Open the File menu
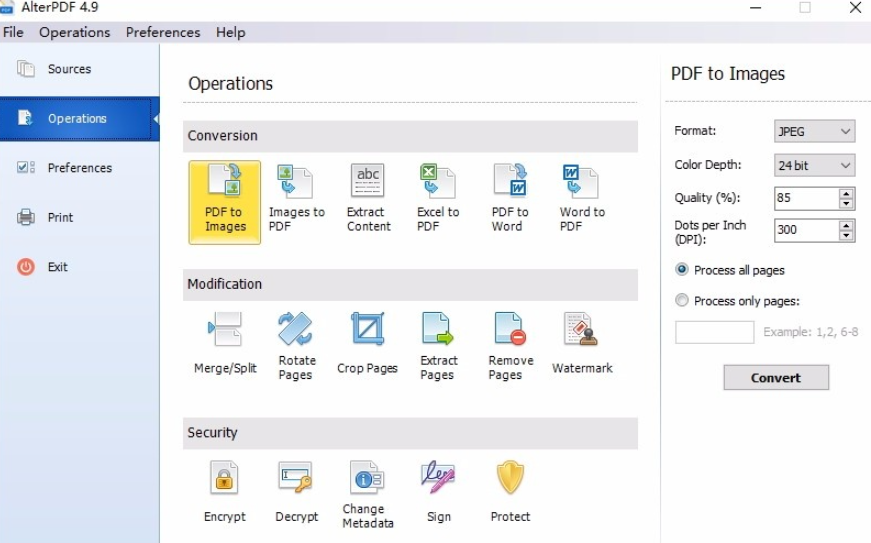This screenshot has width=871, height=543. (13, 32)
